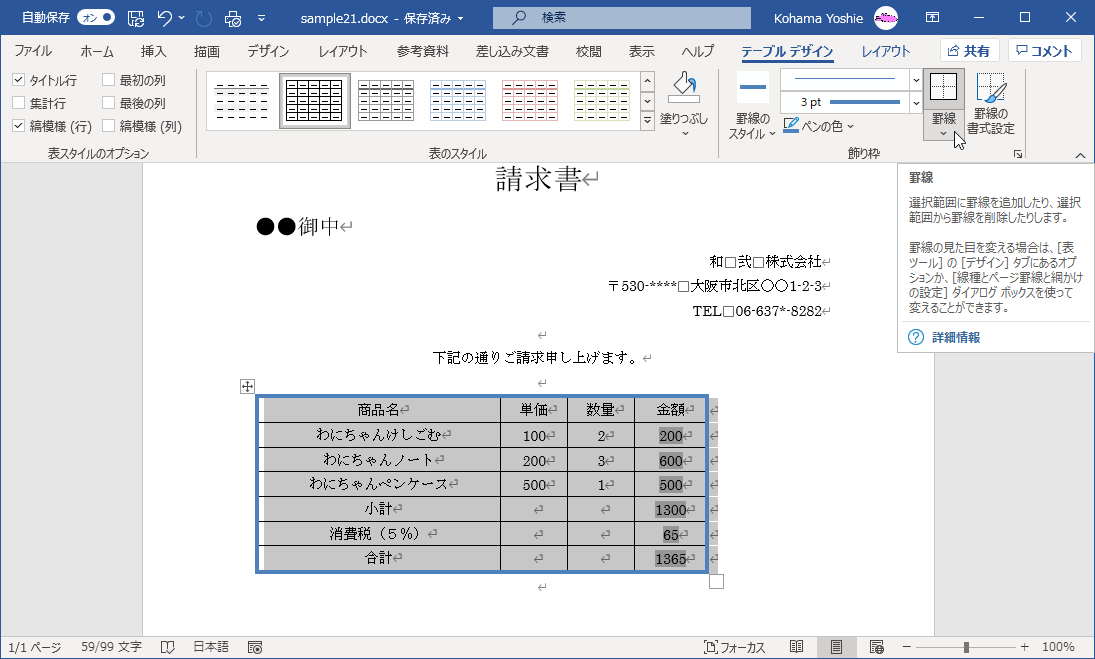Click inside the 検索 search box
The image size is (1095, 659).
620,17
